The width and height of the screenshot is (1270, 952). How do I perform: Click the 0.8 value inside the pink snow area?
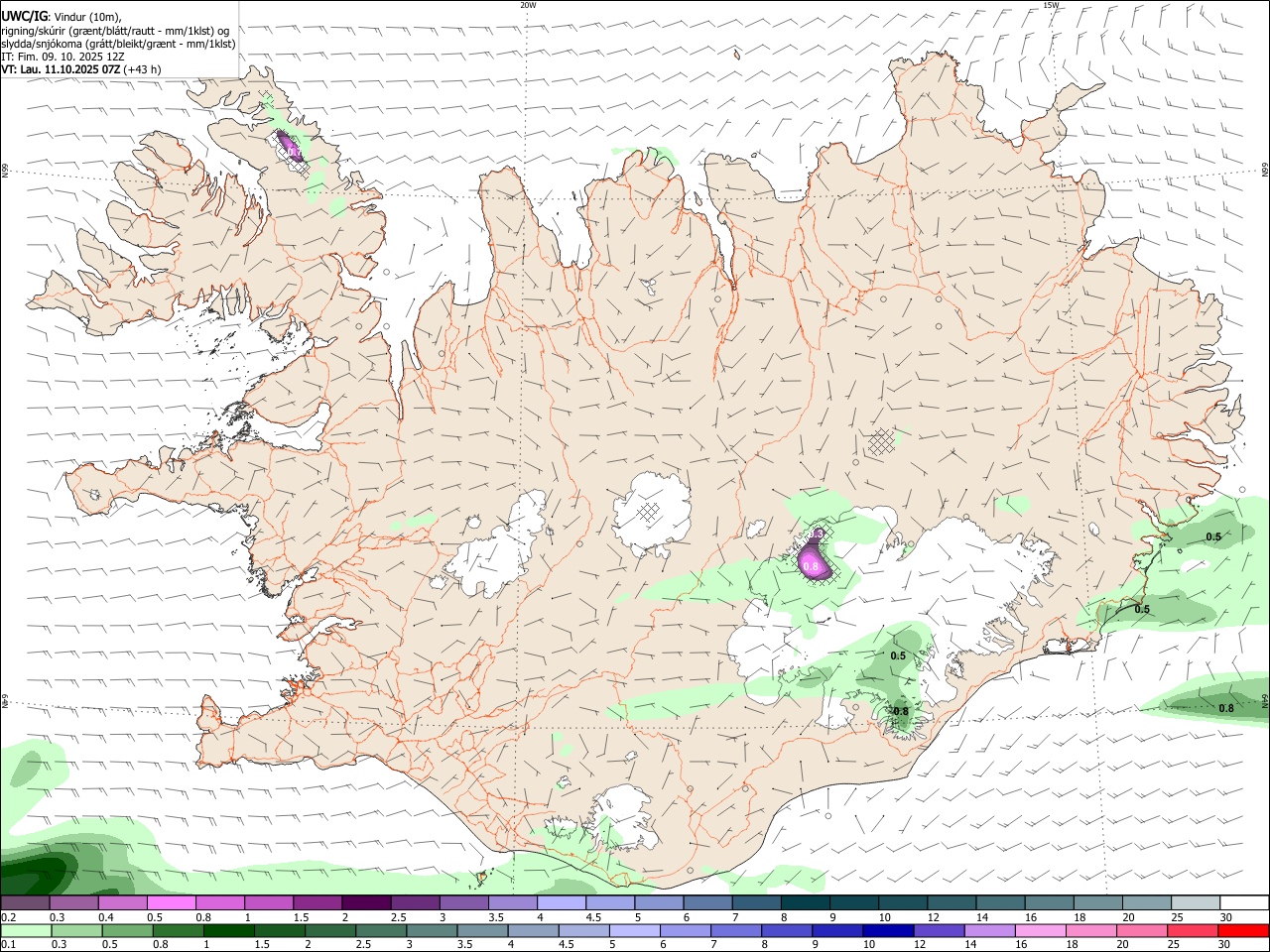coord(811,566)
